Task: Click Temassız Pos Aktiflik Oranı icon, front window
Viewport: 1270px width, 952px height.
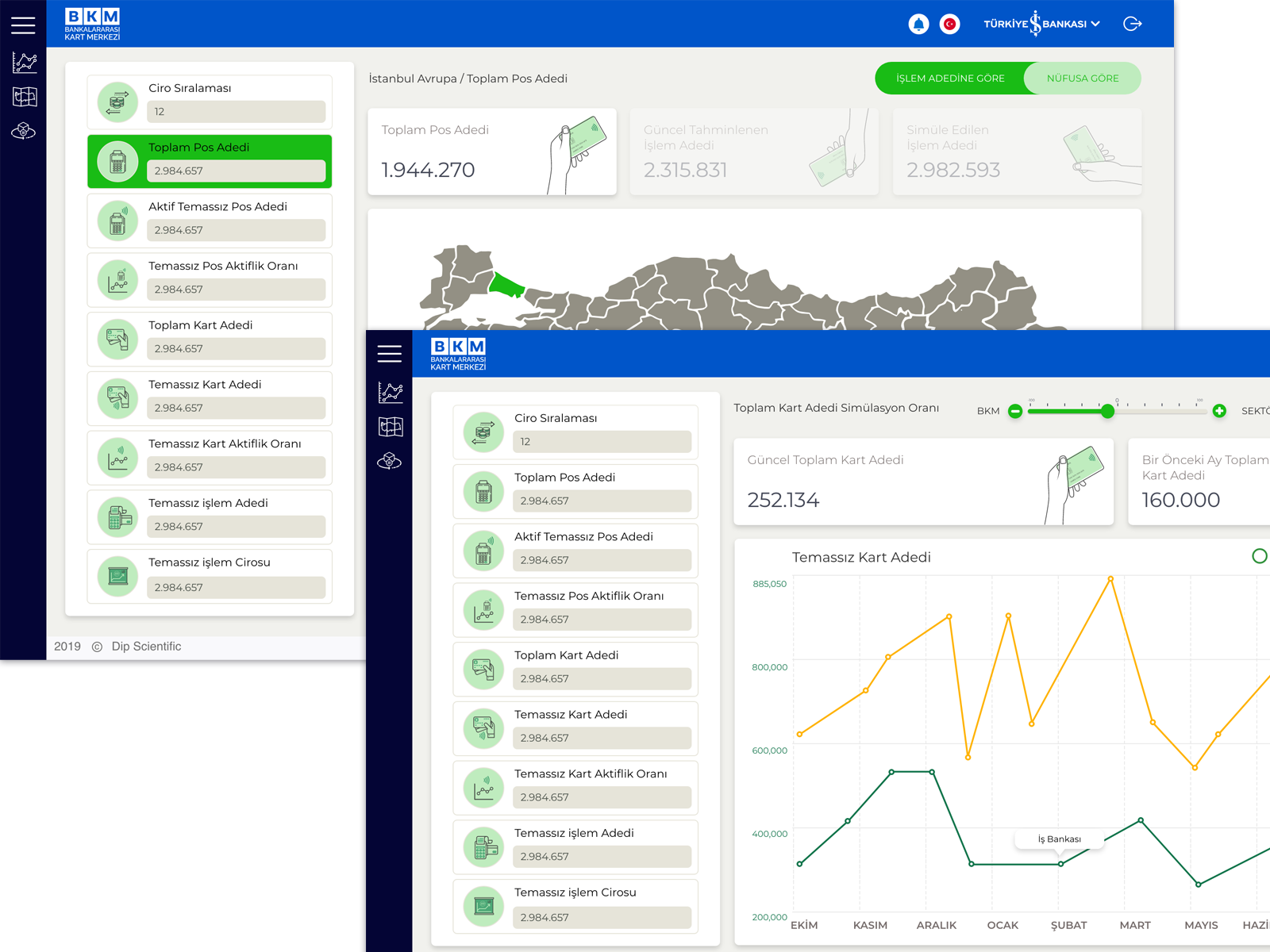Action: 483,610
